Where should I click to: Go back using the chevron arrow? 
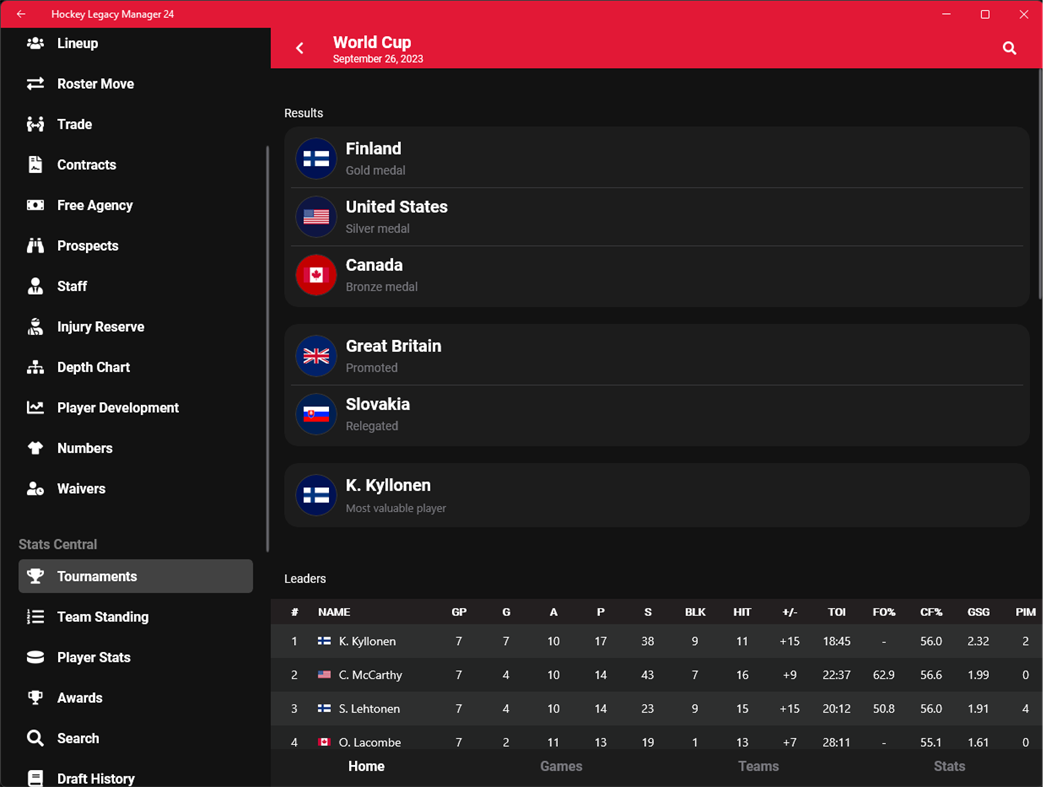coord(299,47)
